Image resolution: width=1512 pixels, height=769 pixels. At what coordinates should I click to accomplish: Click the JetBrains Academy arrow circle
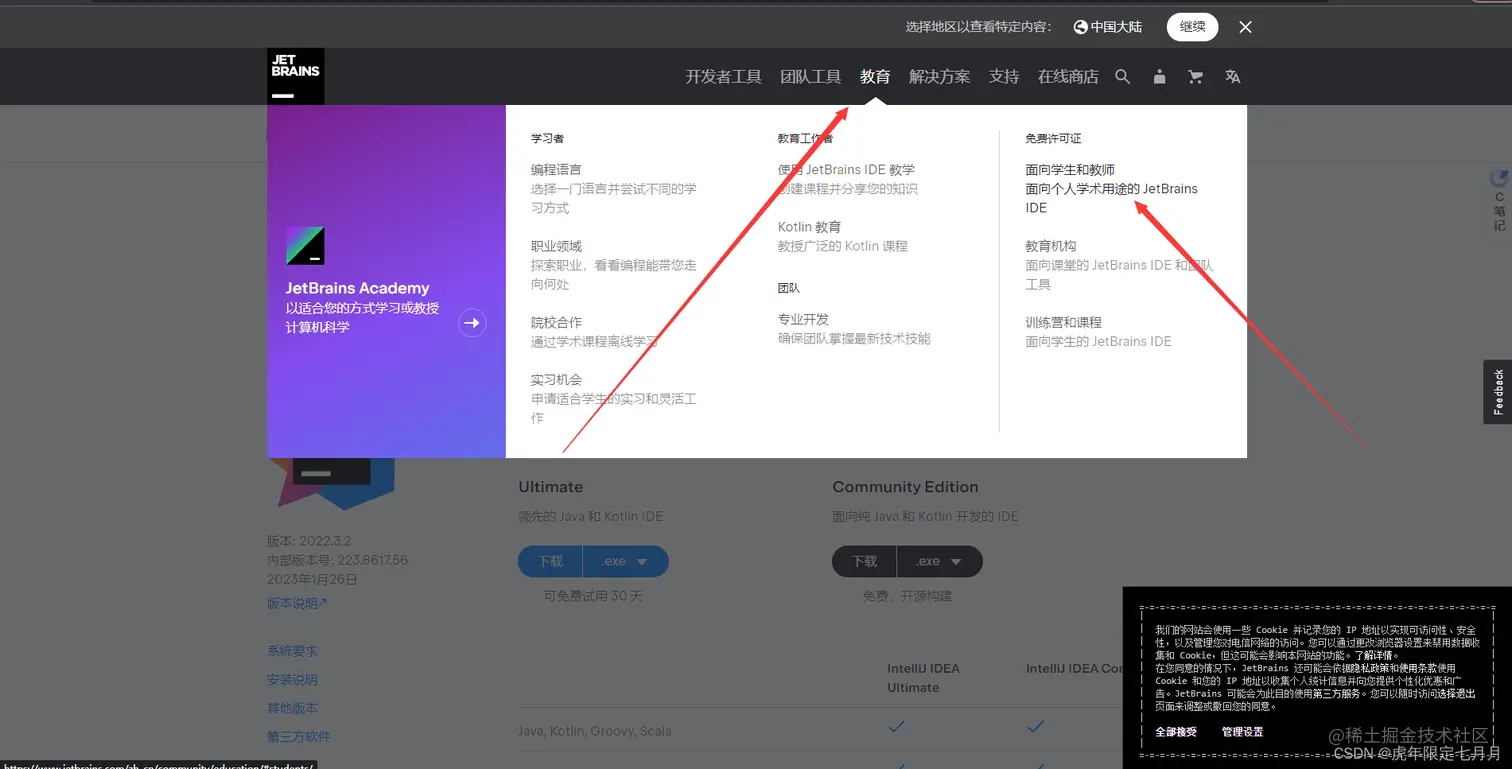pyautogui.click(x=472, y=323)
